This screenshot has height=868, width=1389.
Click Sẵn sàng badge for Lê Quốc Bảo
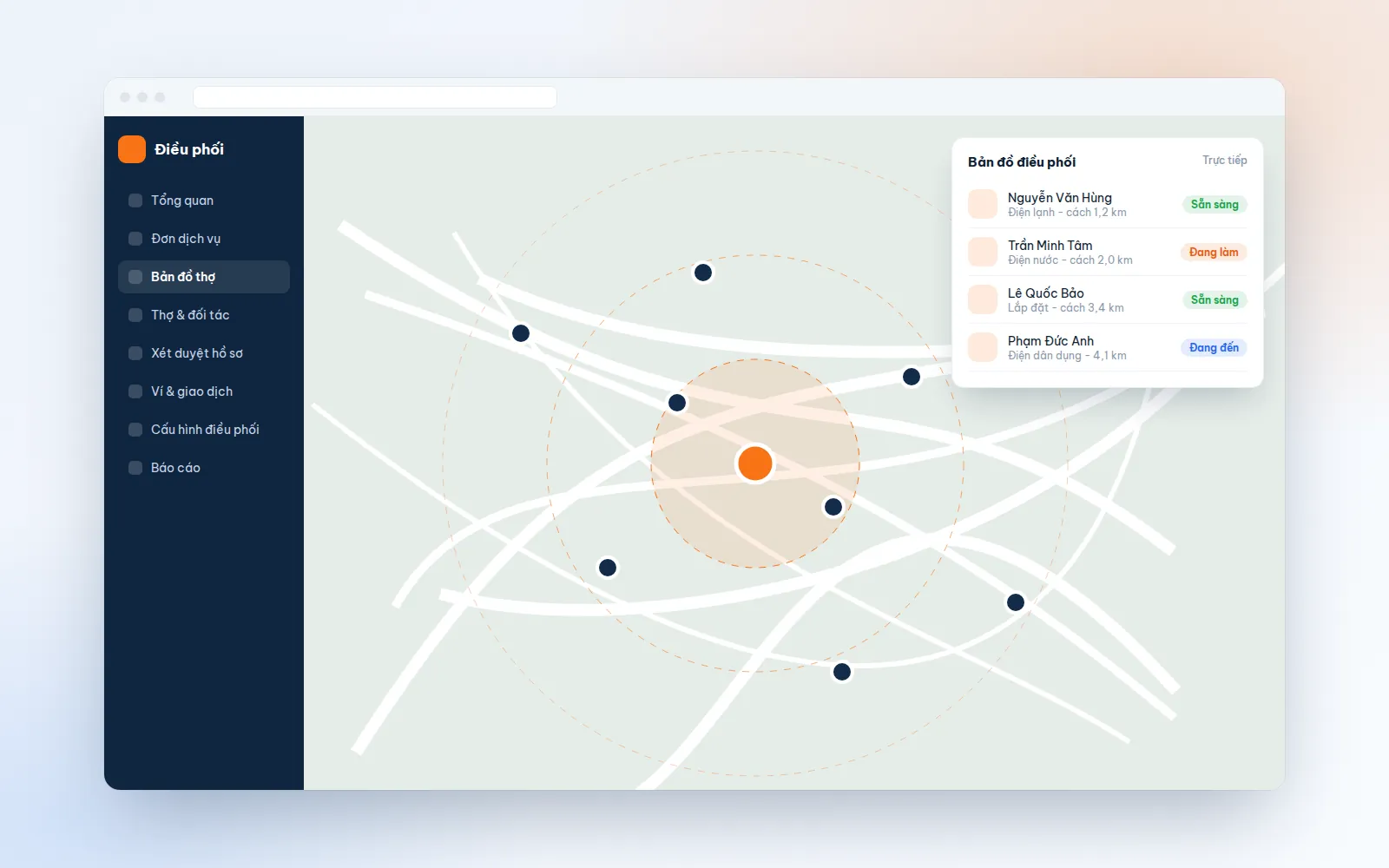tap(1215, 299)
